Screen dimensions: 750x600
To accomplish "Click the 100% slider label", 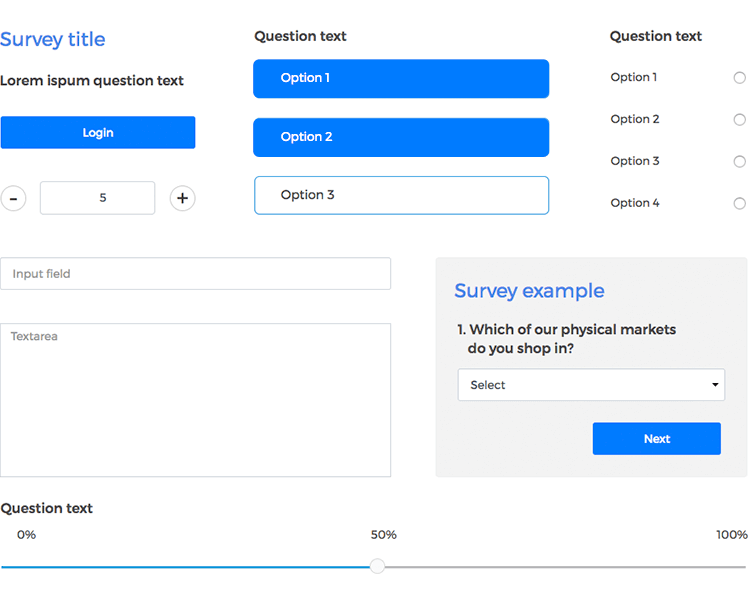I will click(x=732, y=534).
